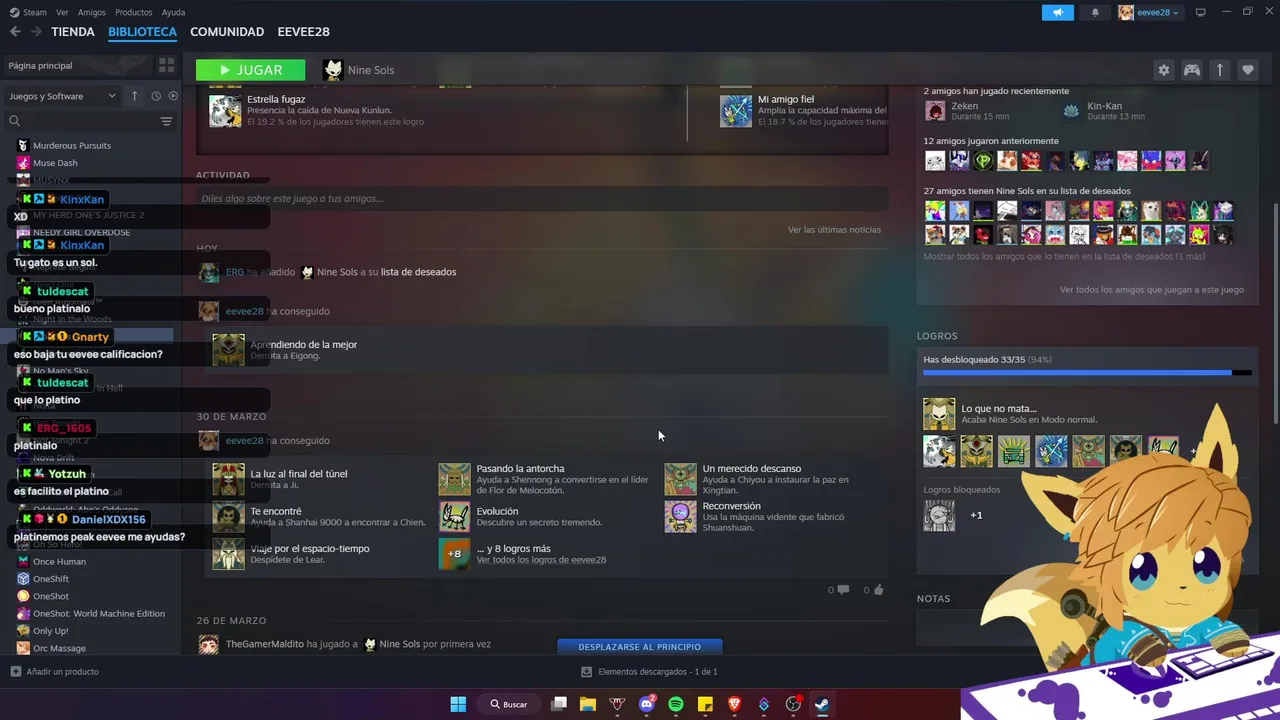Click the controller icon in game header
Screen dimensions: 1280x720
point(1192,70)
